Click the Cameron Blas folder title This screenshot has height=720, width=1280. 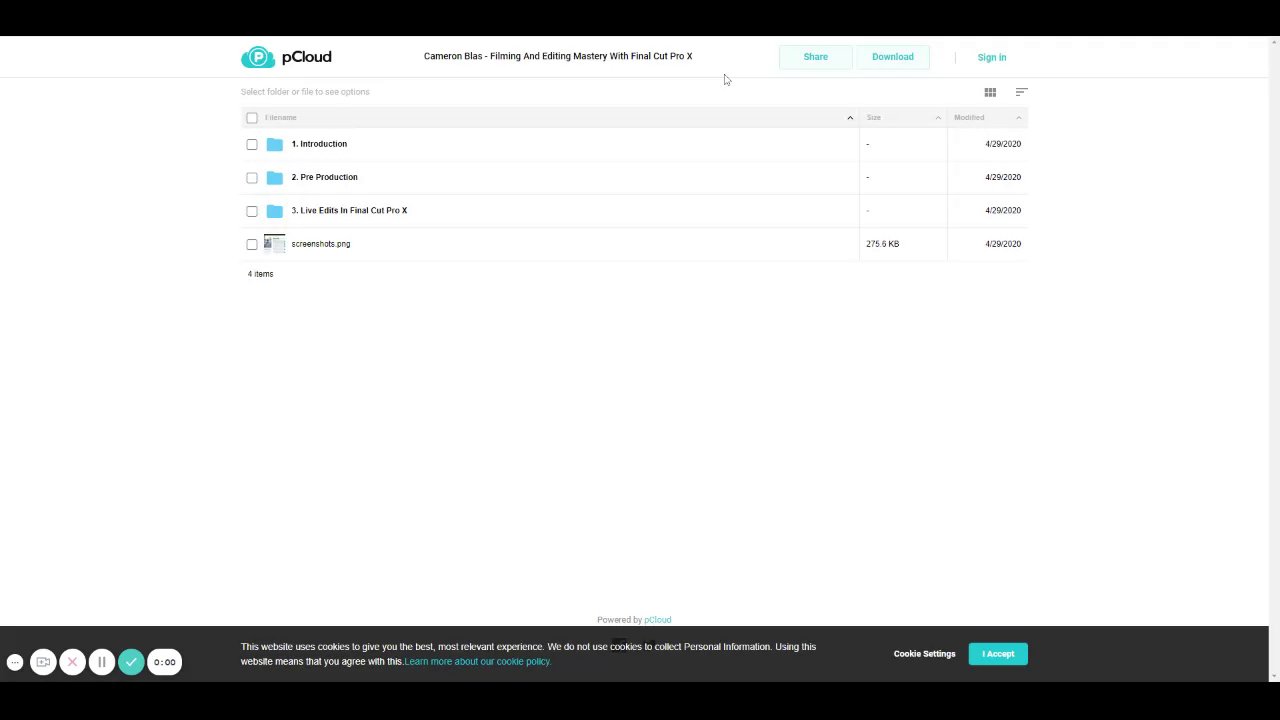(558, 56)
